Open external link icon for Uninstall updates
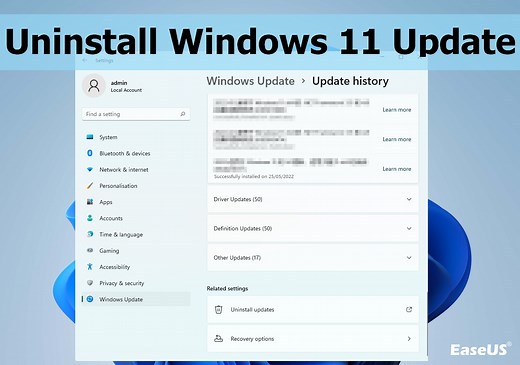Image resolution: width=520 pixels, height=365 pixels. (x=409, y=309)
